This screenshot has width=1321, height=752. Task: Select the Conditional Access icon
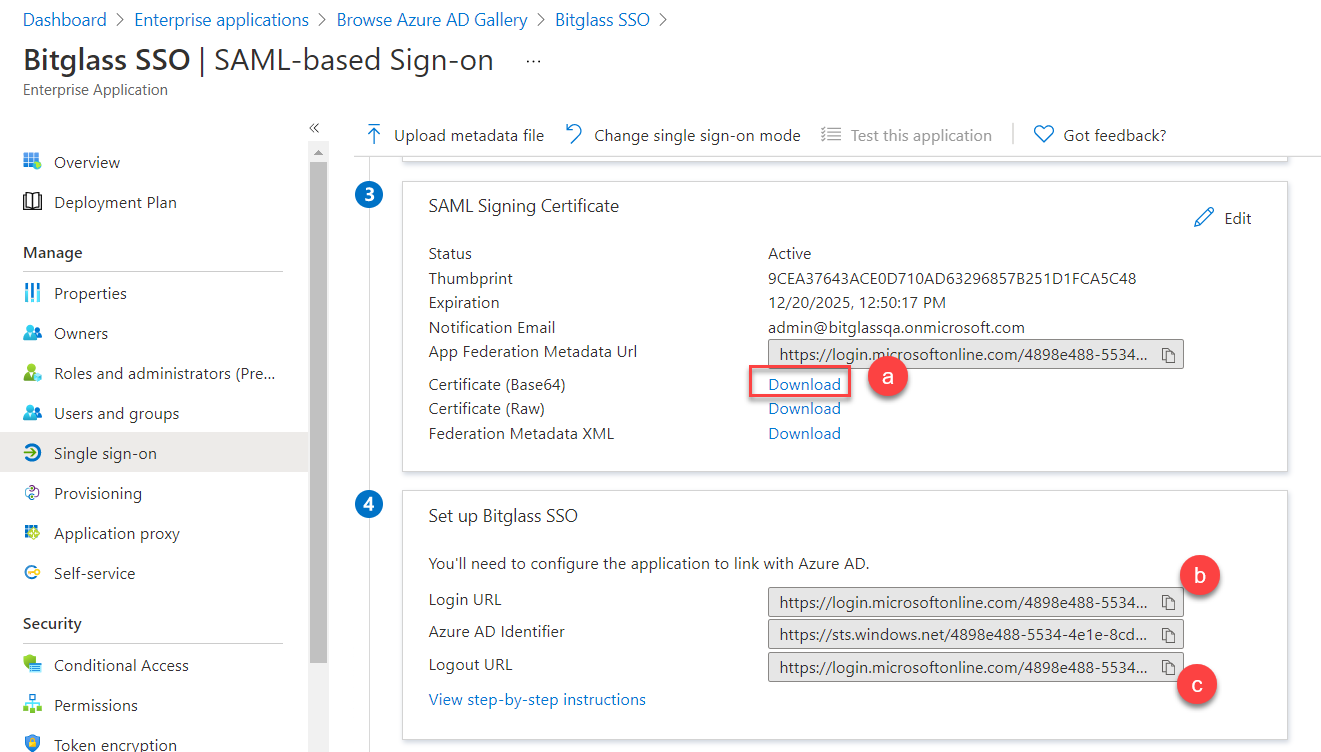tap(33, 664)
